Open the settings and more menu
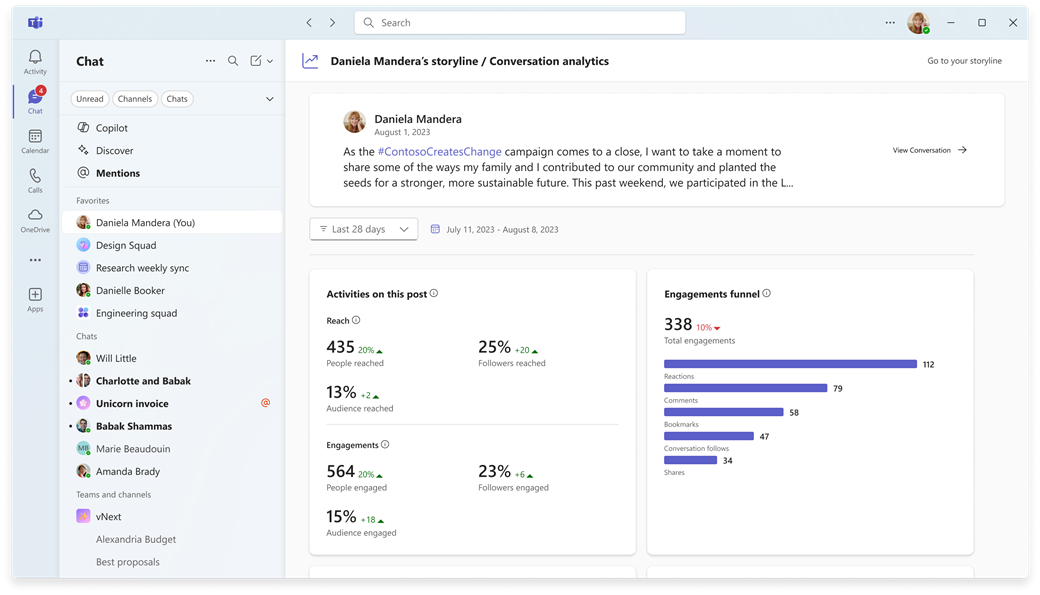Viewport: 1040px width, 595px height. 889,22
